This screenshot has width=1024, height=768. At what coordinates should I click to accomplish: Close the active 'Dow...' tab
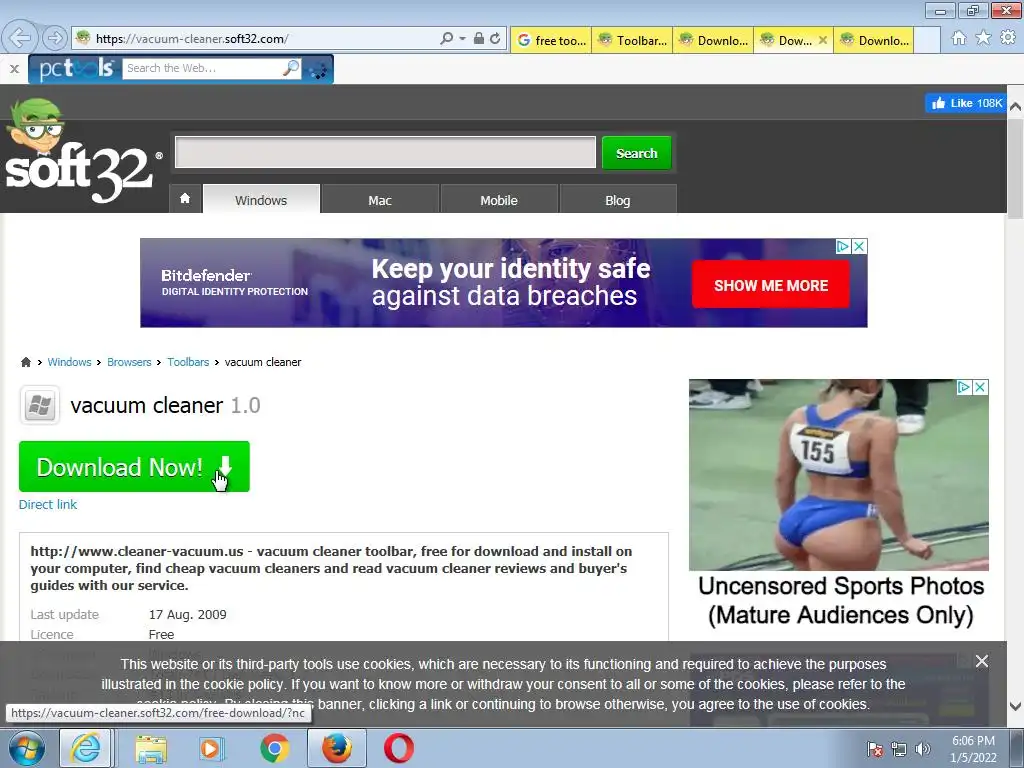tap(823, 40)
